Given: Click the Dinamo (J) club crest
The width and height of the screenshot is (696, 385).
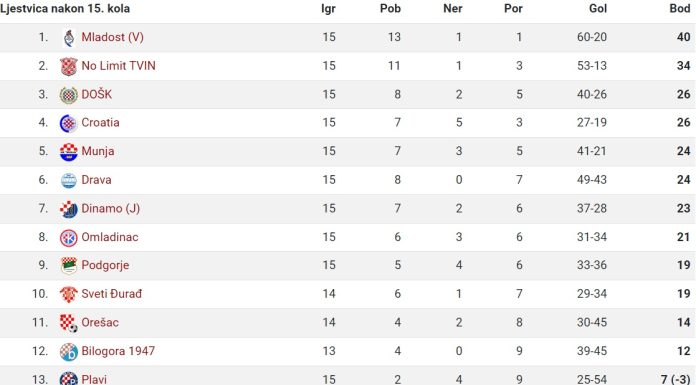Looking at the screenshot, I should point(69,209).
